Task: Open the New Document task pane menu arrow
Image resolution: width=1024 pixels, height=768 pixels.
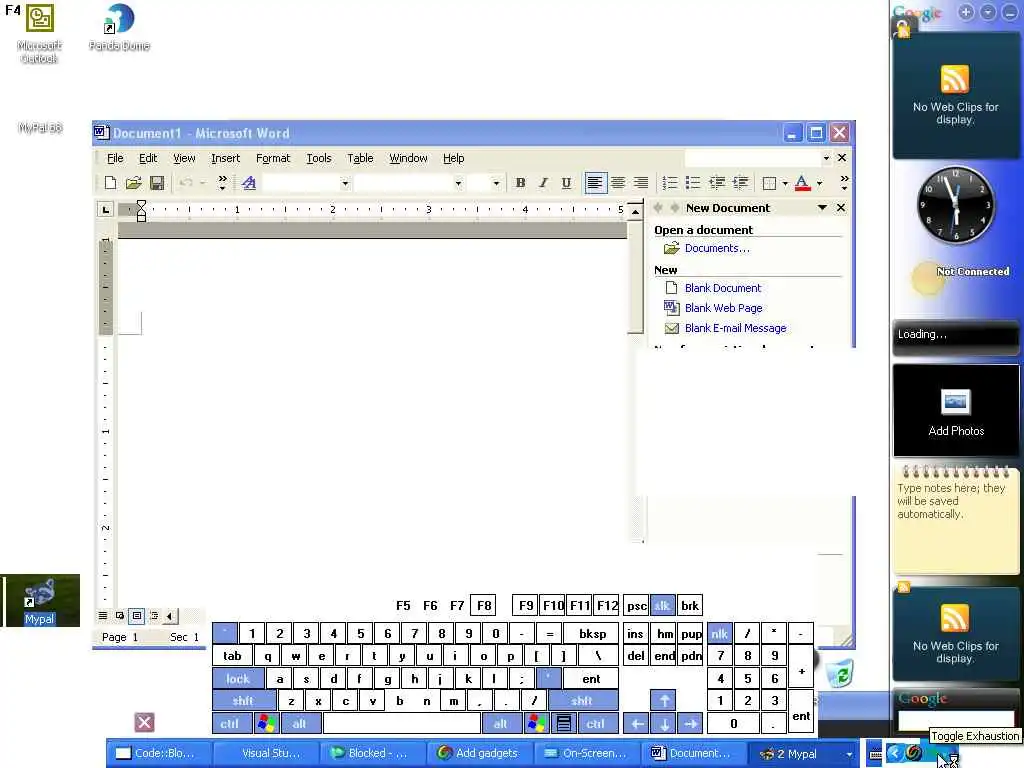Action: click(x=822, y=208)
